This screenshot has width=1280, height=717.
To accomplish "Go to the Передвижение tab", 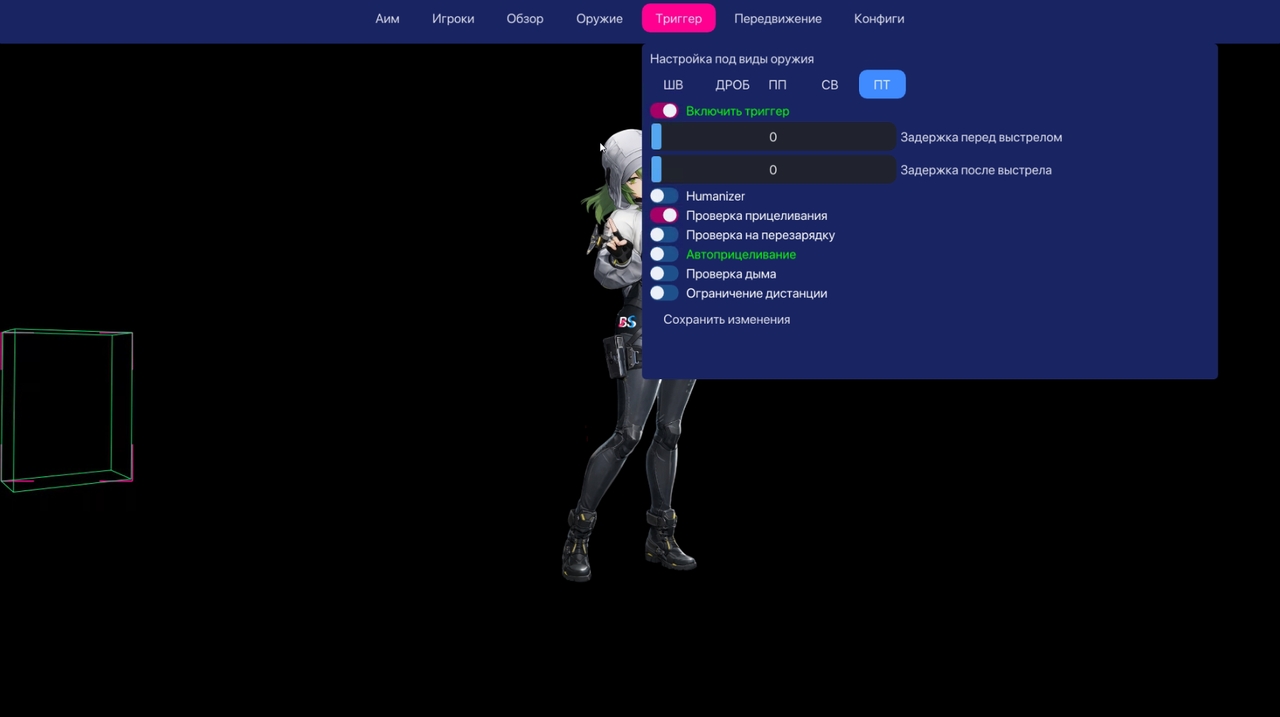I will (777, 19).
